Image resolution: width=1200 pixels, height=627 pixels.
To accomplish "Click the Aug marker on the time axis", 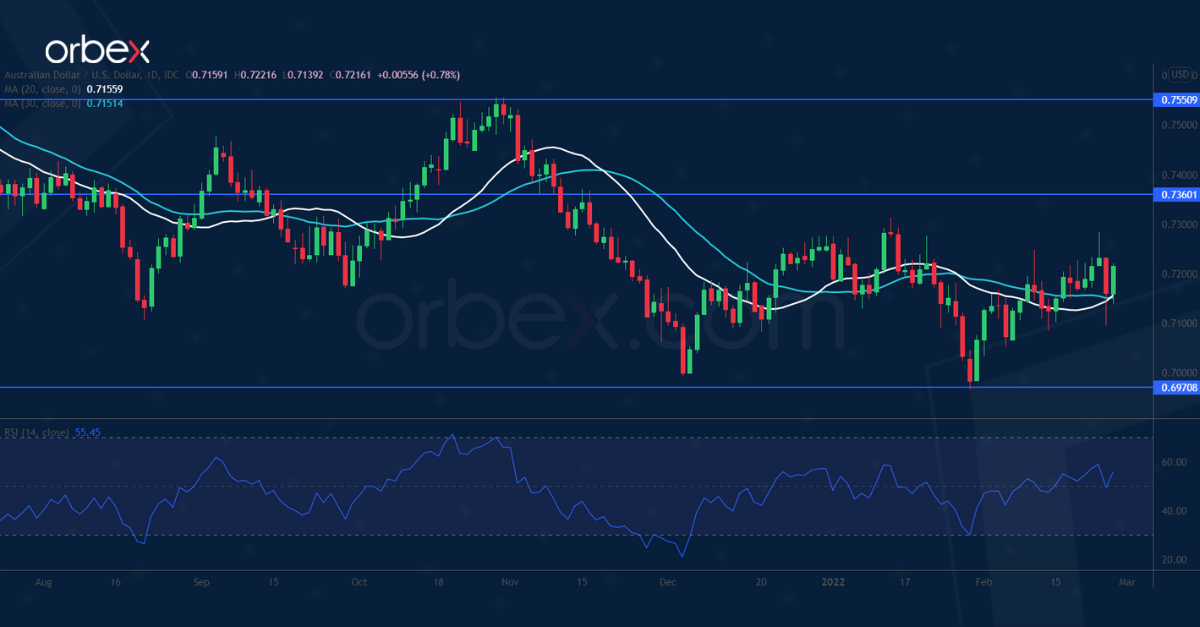I will [42, 580].
